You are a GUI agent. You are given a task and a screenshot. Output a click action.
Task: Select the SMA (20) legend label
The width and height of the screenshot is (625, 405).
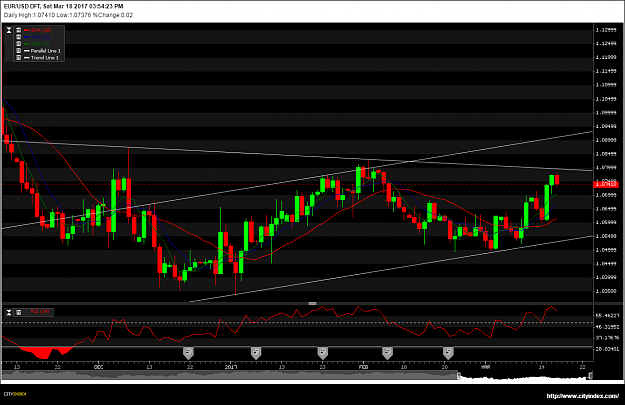coord(41,30)
